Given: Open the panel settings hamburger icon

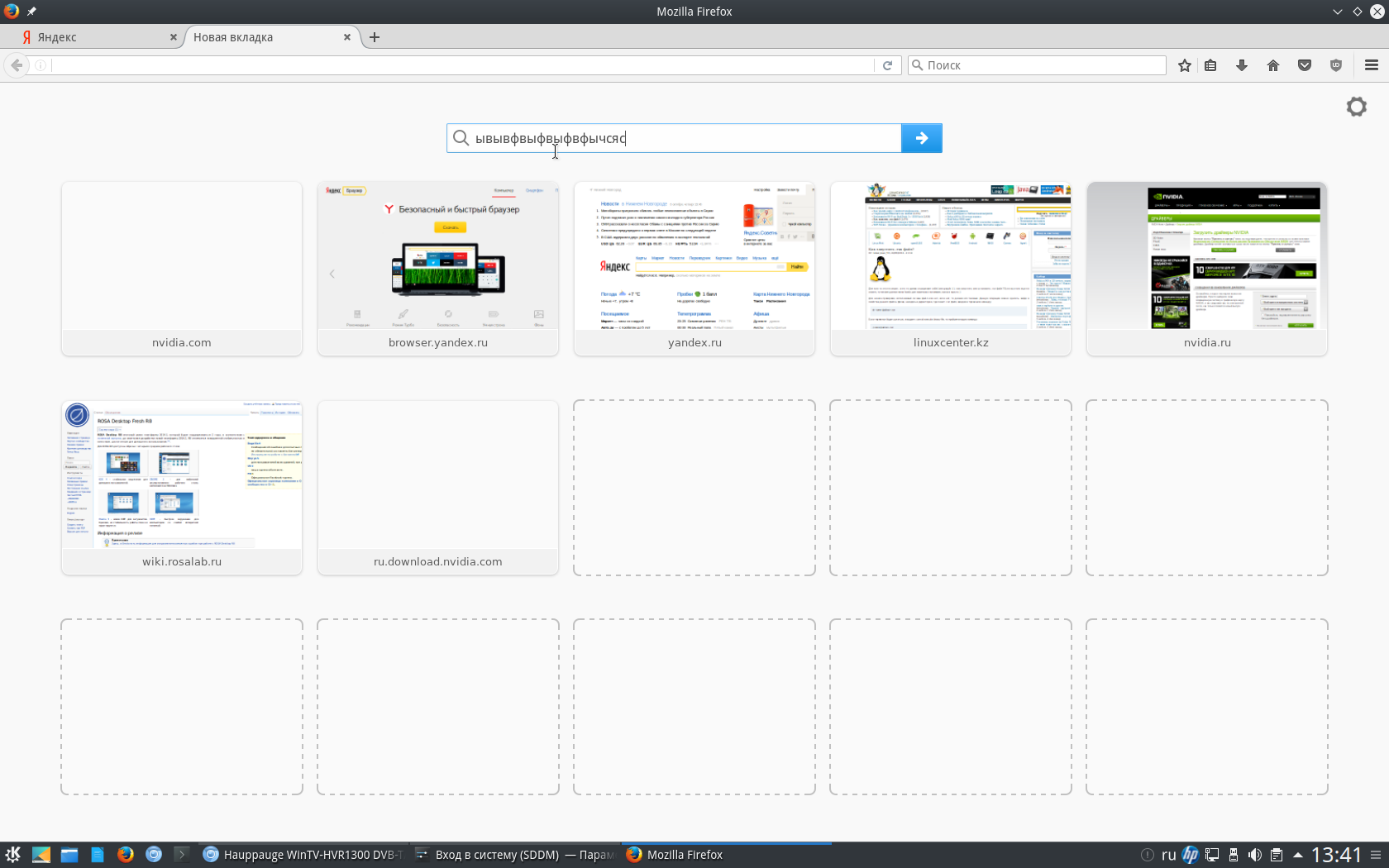Looking at the screenshot, I should pos(1376,855).
